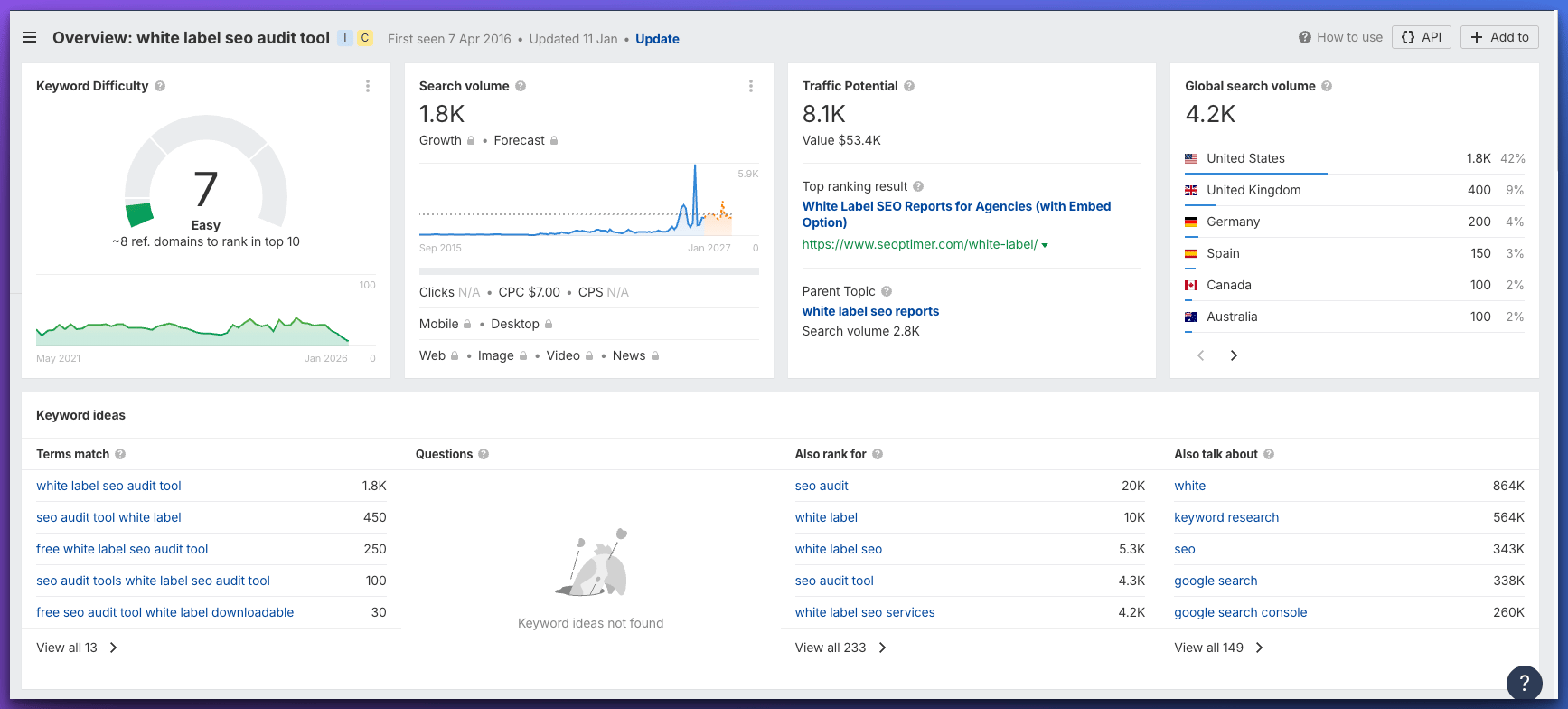Open keyword 'seo audit tool white label'
The width and height of the screenshot is (1568, 709).
tap(108, 517)
